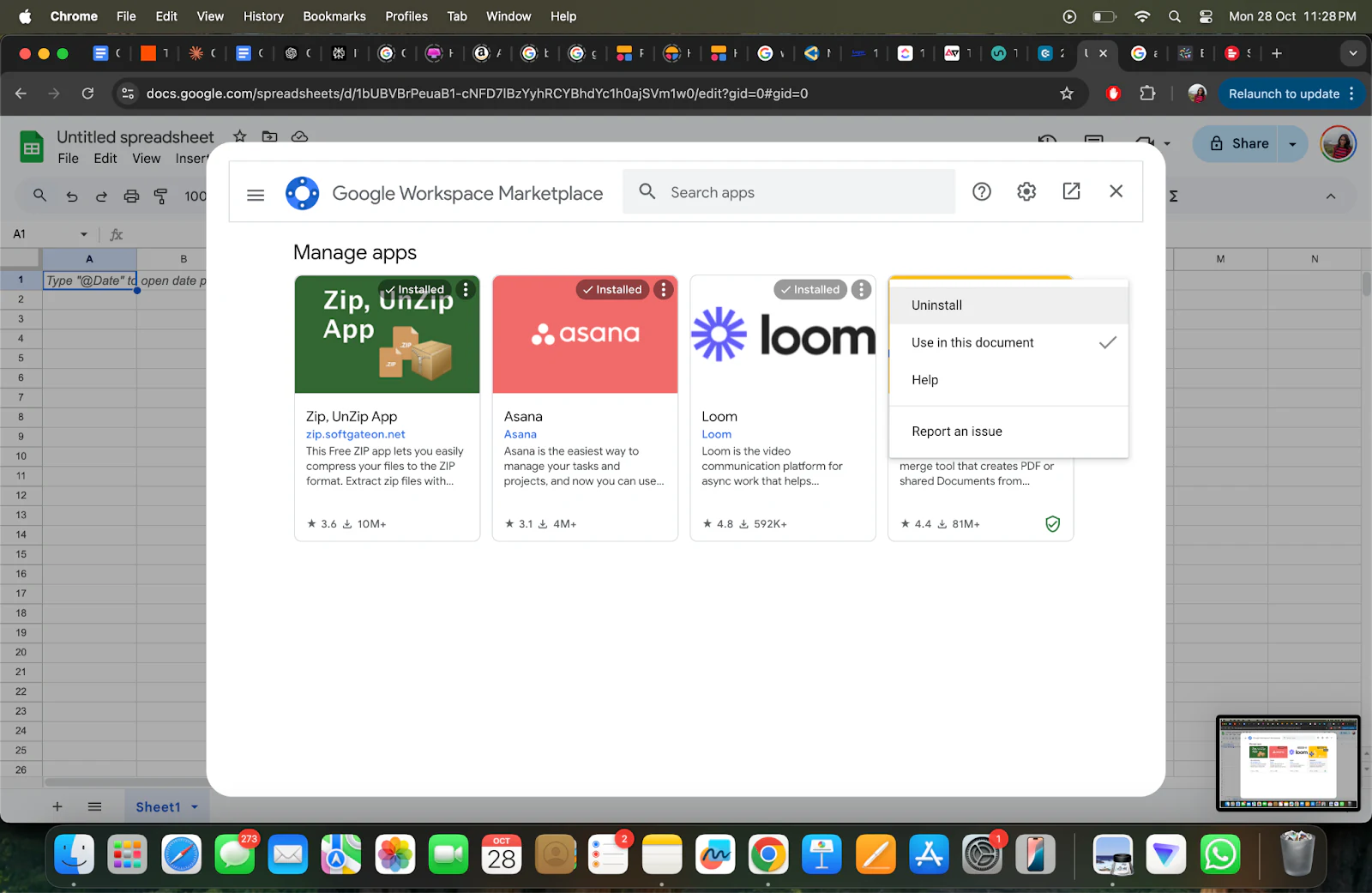Print the spreadsheet using the printer icon
The image size is (1372, 893).
pos(131,196)
